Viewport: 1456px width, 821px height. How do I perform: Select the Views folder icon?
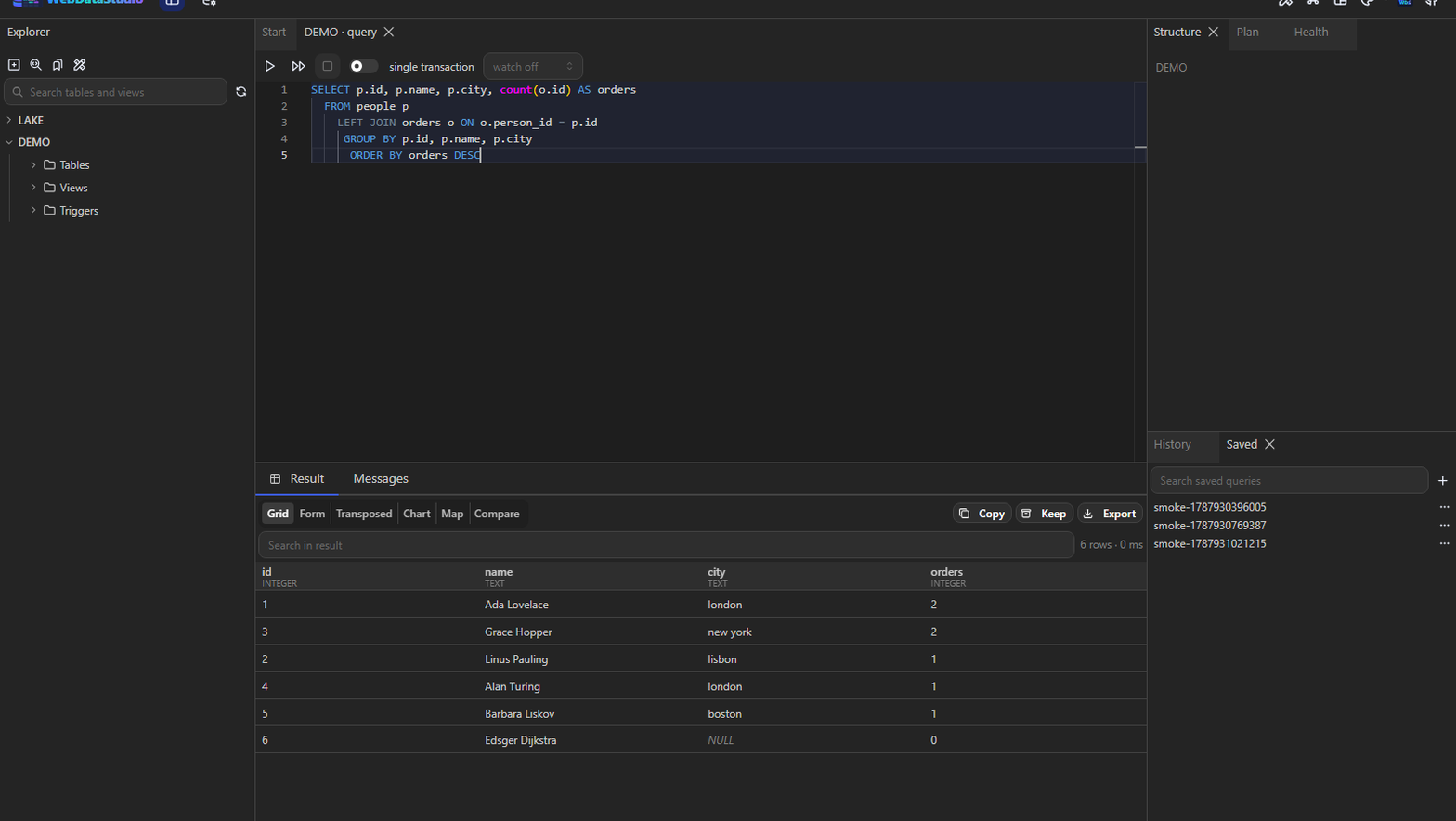click(x=50, y=188)
